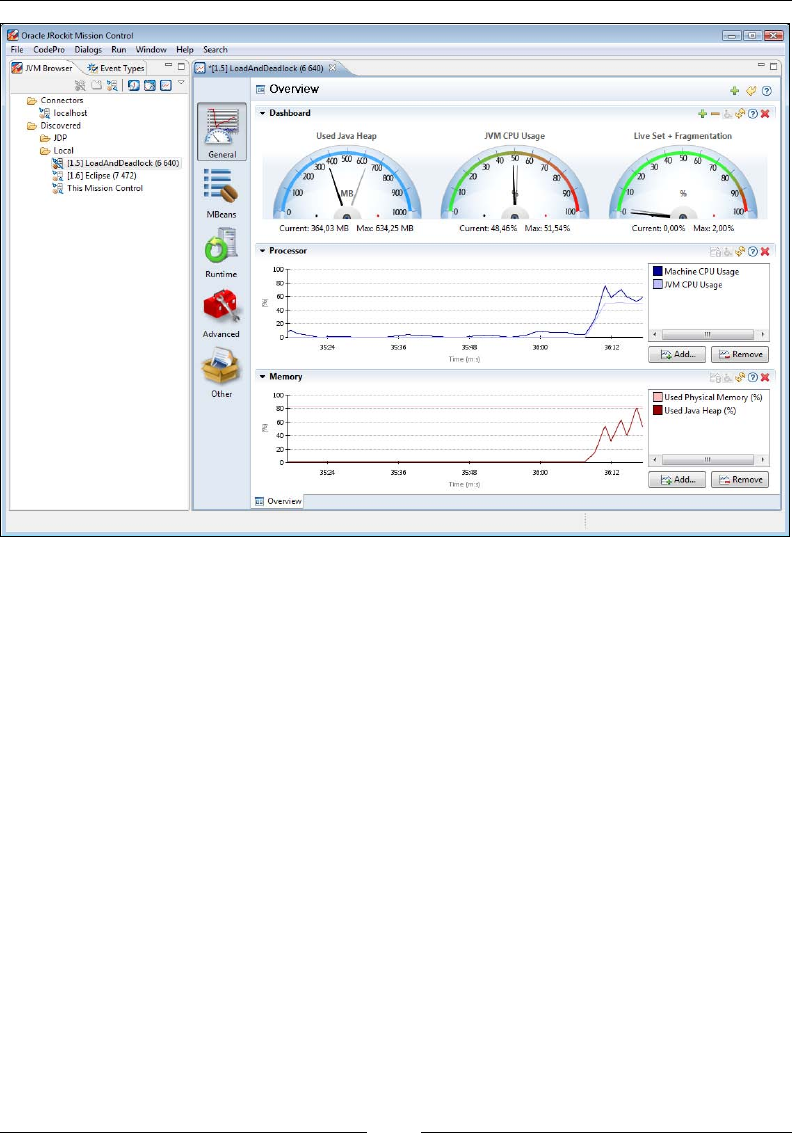Click the Memory section refresh arrows icon

click(740, 377)
